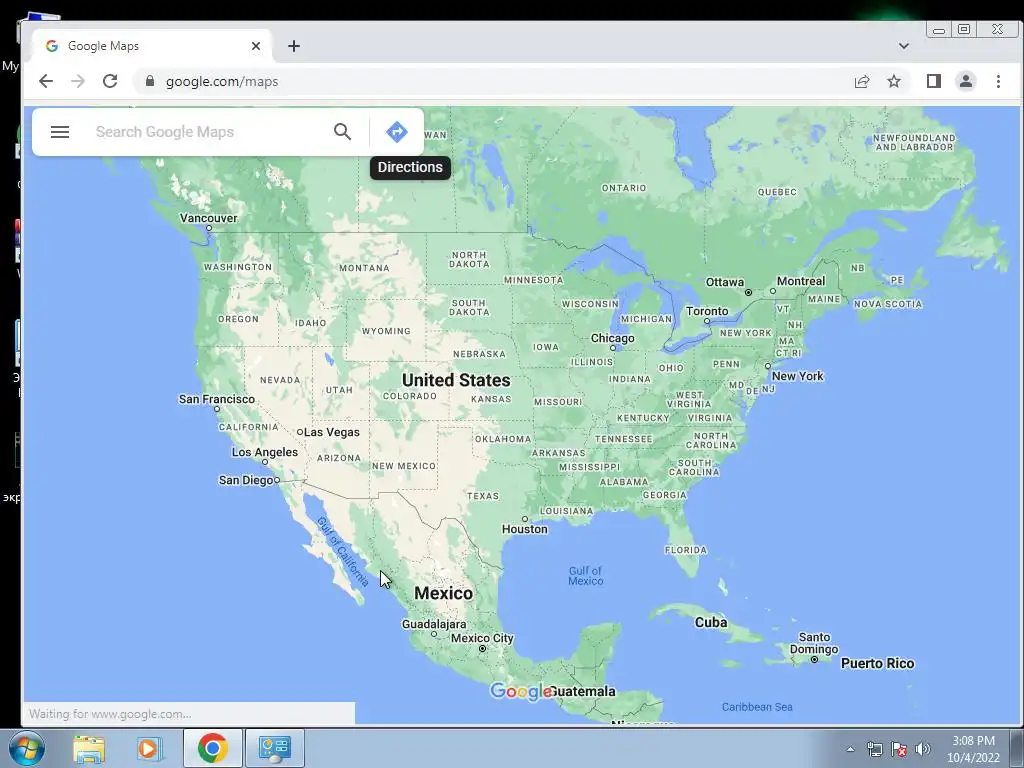Click the Guadalajara label

tap(434, 625)
